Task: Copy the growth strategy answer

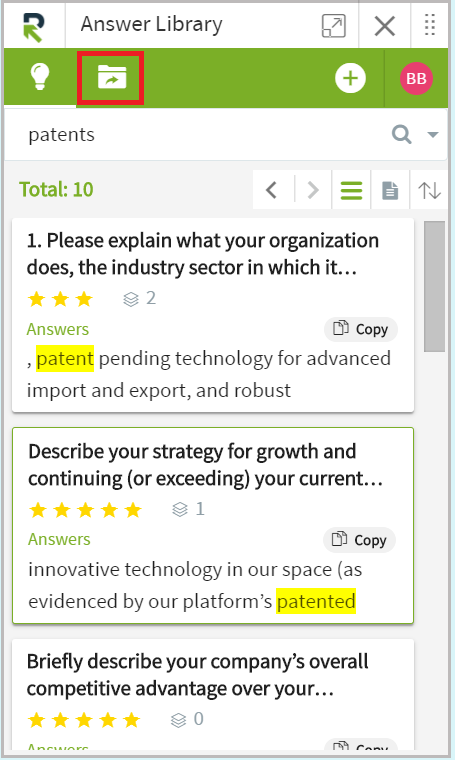Action: click(x=359, y=539)
